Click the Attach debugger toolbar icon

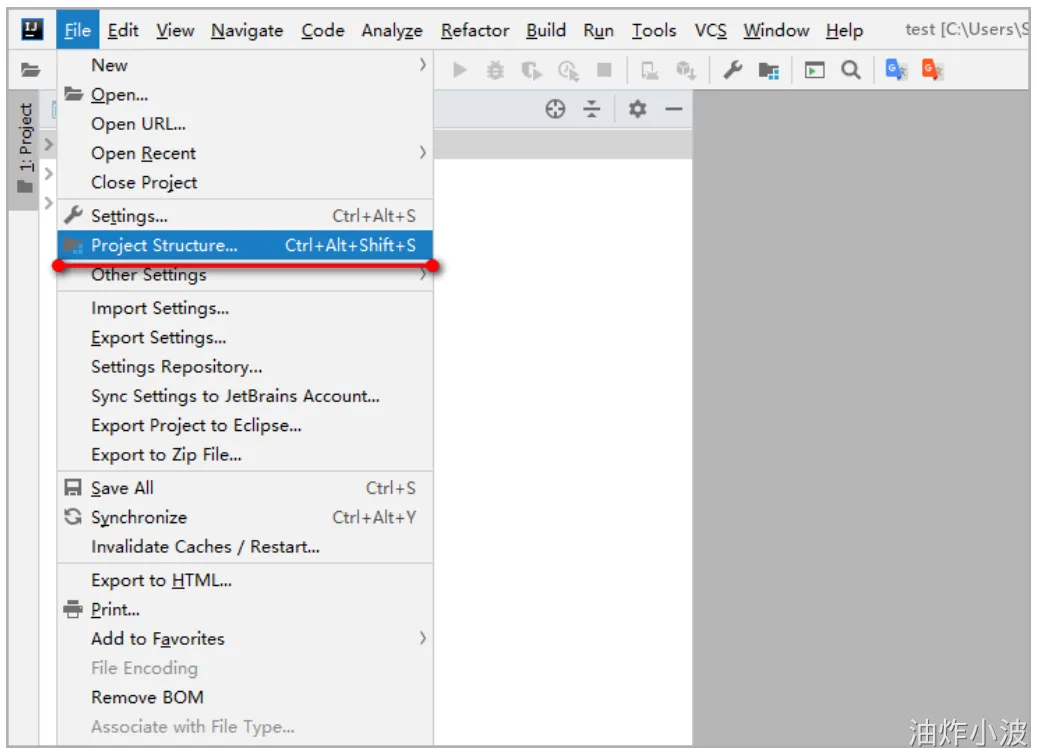click(x=649, y=70)
